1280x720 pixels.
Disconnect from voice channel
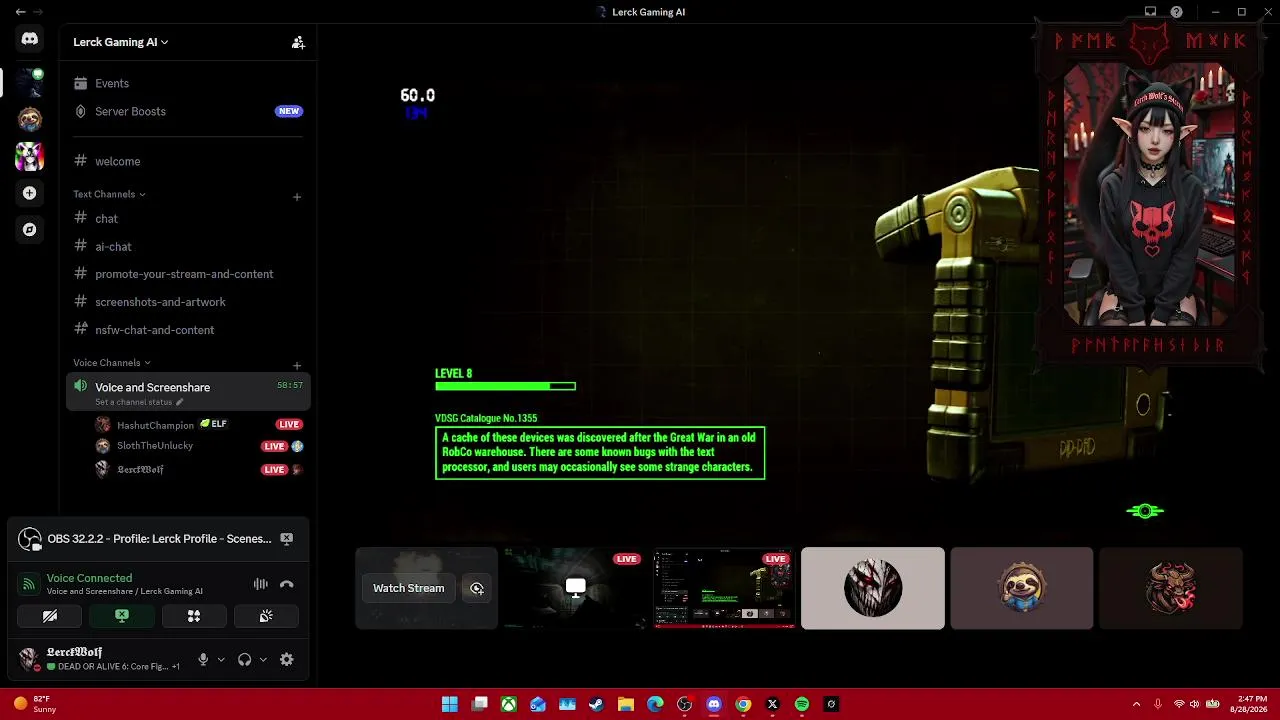(287, 584)
